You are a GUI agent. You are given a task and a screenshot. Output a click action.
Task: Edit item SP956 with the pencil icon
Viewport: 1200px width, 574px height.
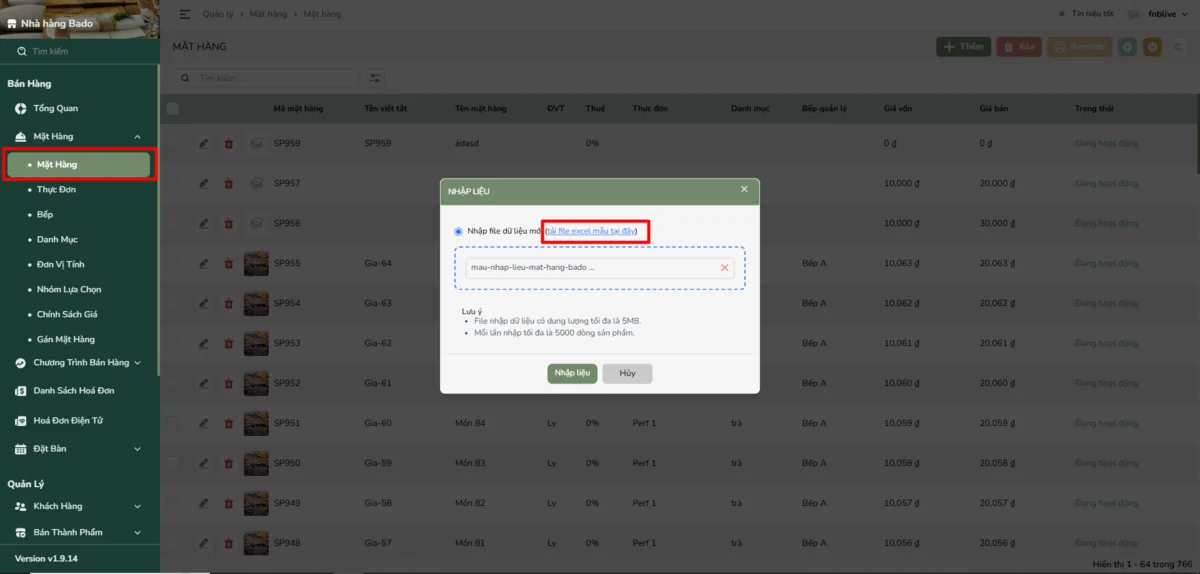click(204, 224)
